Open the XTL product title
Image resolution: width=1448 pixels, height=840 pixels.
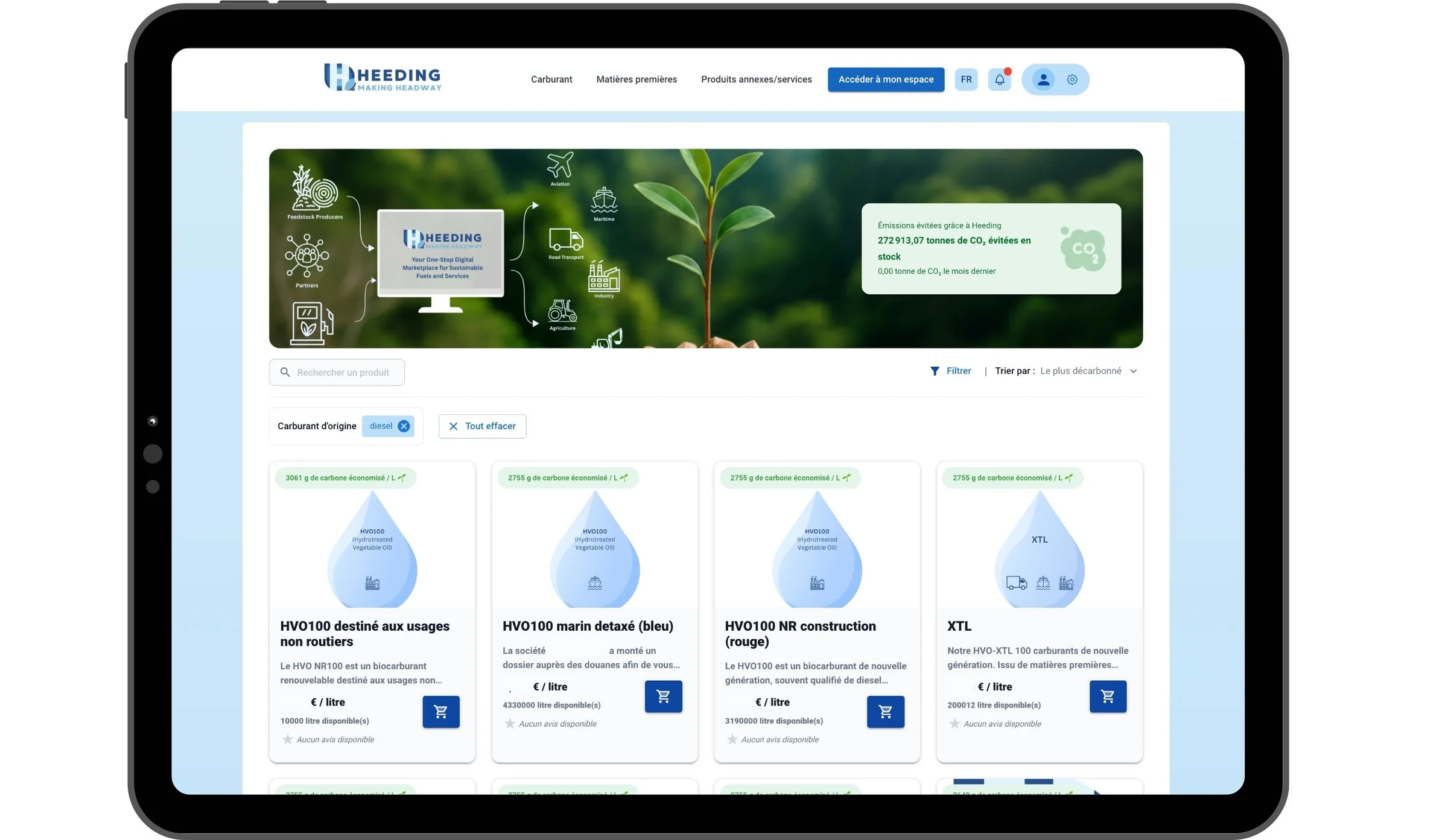tap(959, 626)
